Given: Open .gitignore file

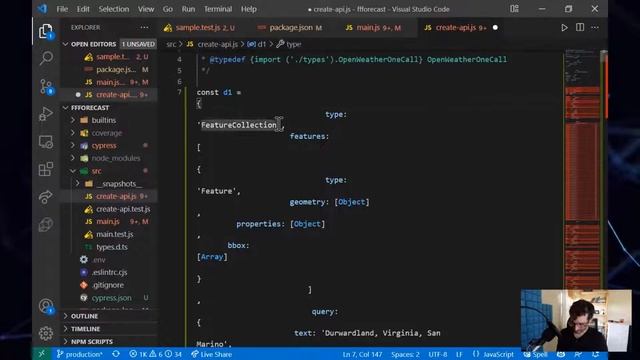Looking at the screenshot, I should coord(107,285).
